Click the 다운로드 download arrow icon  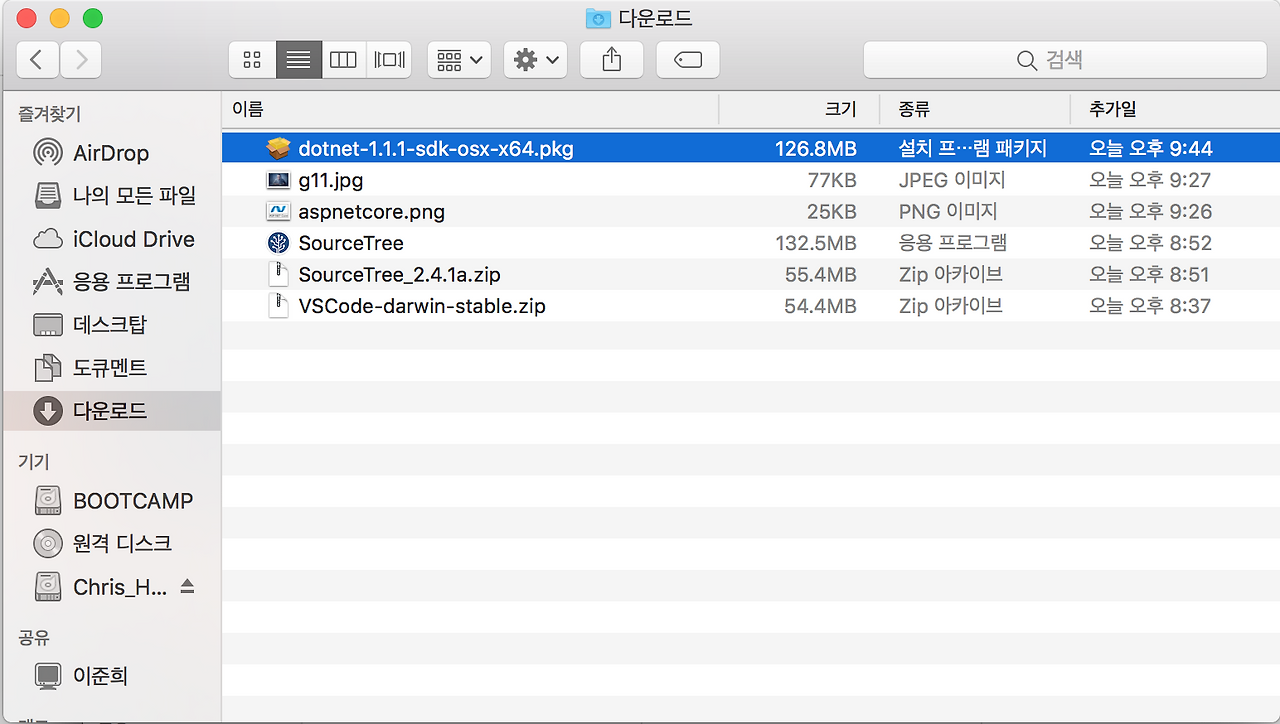48,411
